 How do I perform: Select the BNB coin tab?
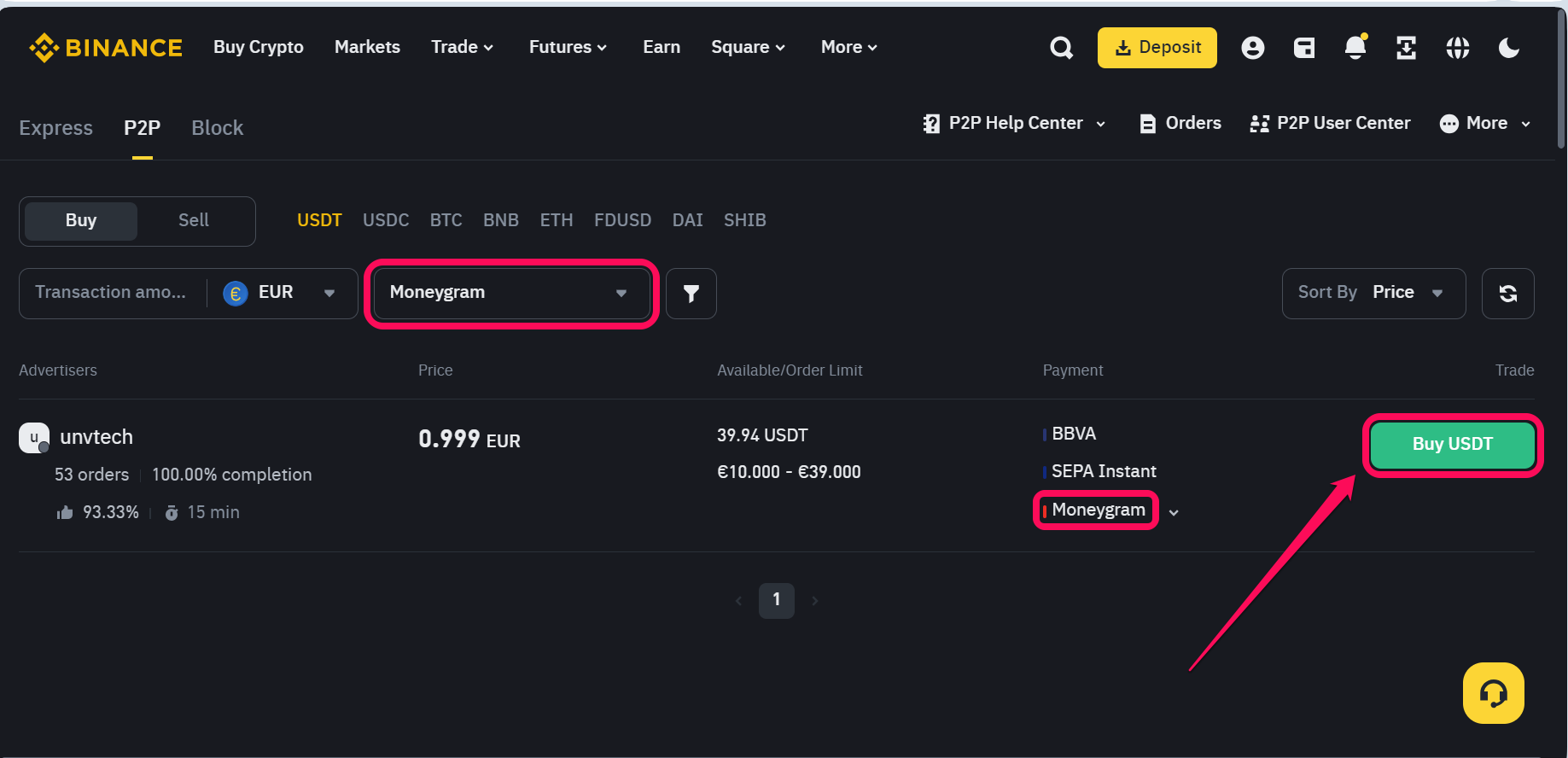tap(501, 221)
